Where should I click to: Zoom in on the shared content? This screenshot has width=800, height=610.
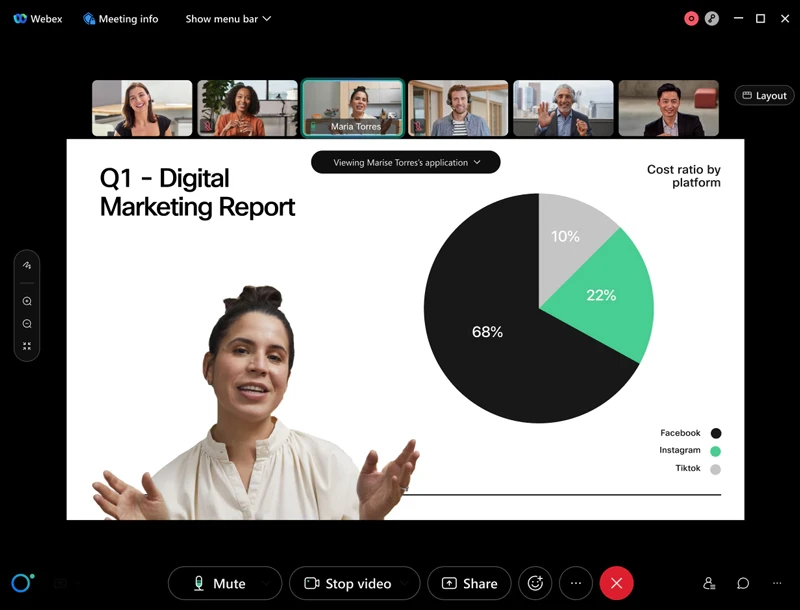[x=26, y=301]
